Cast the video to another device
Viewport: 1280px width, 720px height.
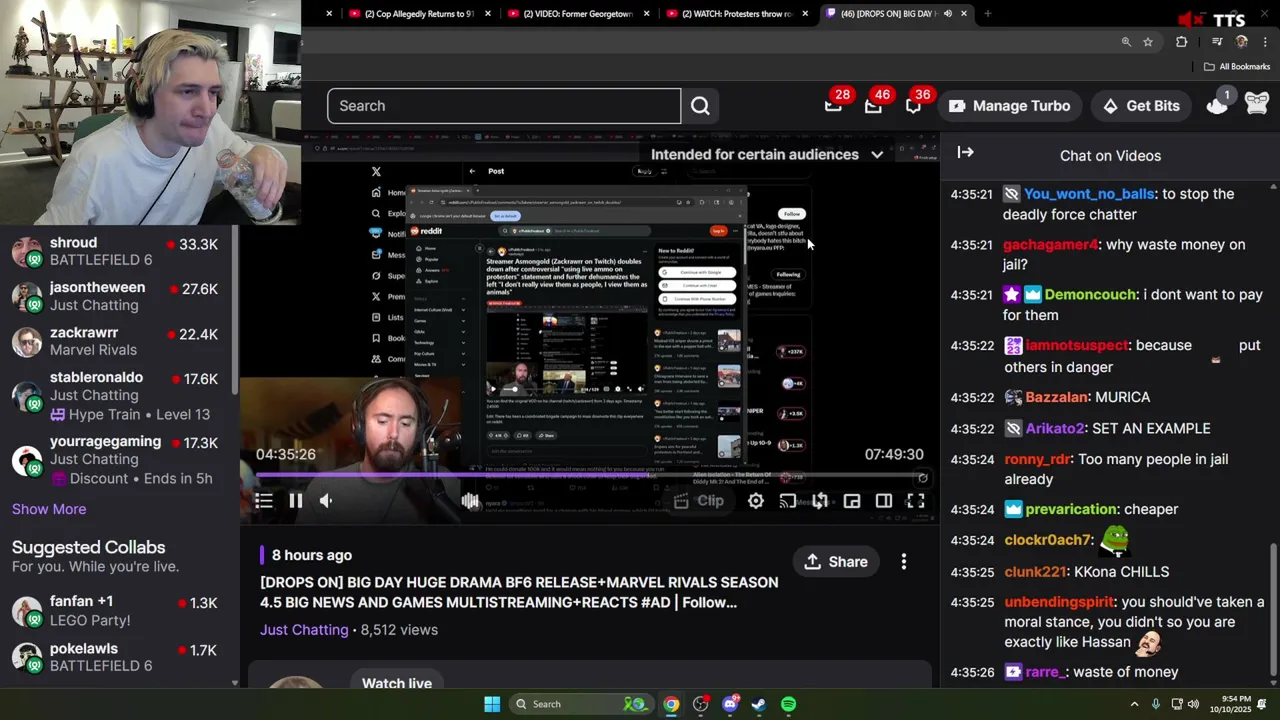(x=788, y=501)
